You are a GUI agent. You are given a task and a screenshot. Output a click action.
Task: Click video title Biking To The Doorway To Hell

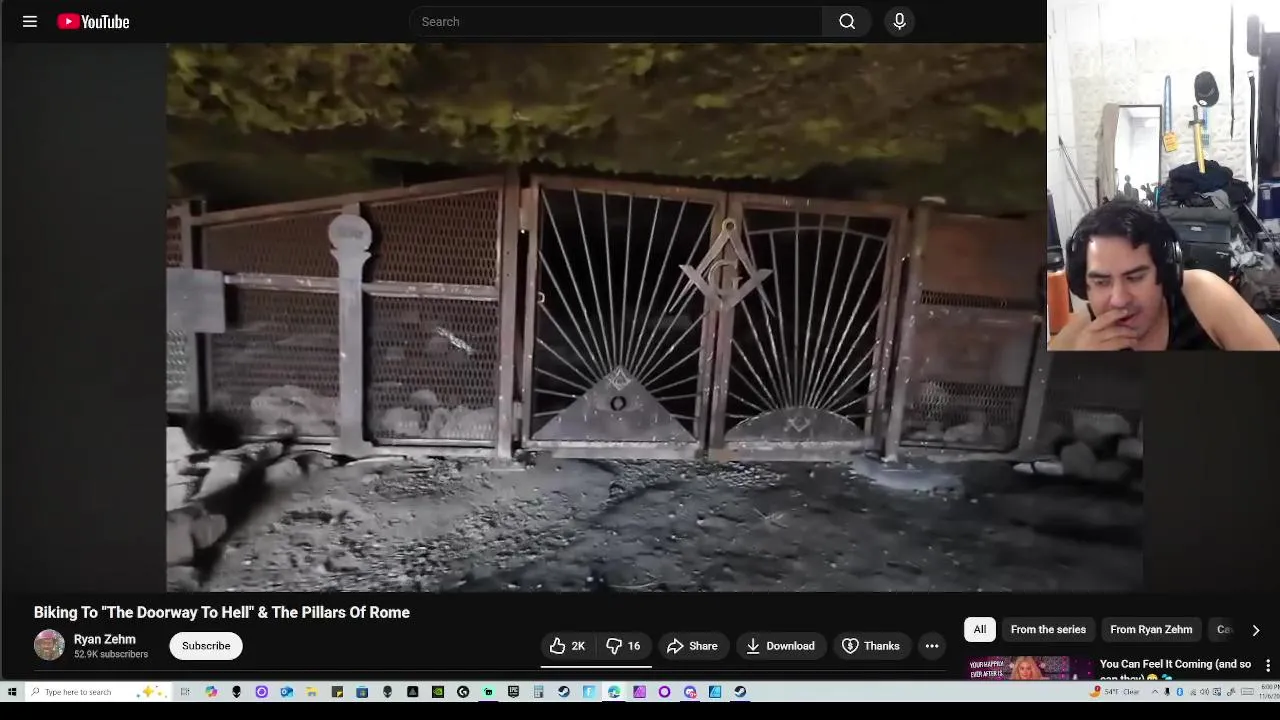pos(222,612)
